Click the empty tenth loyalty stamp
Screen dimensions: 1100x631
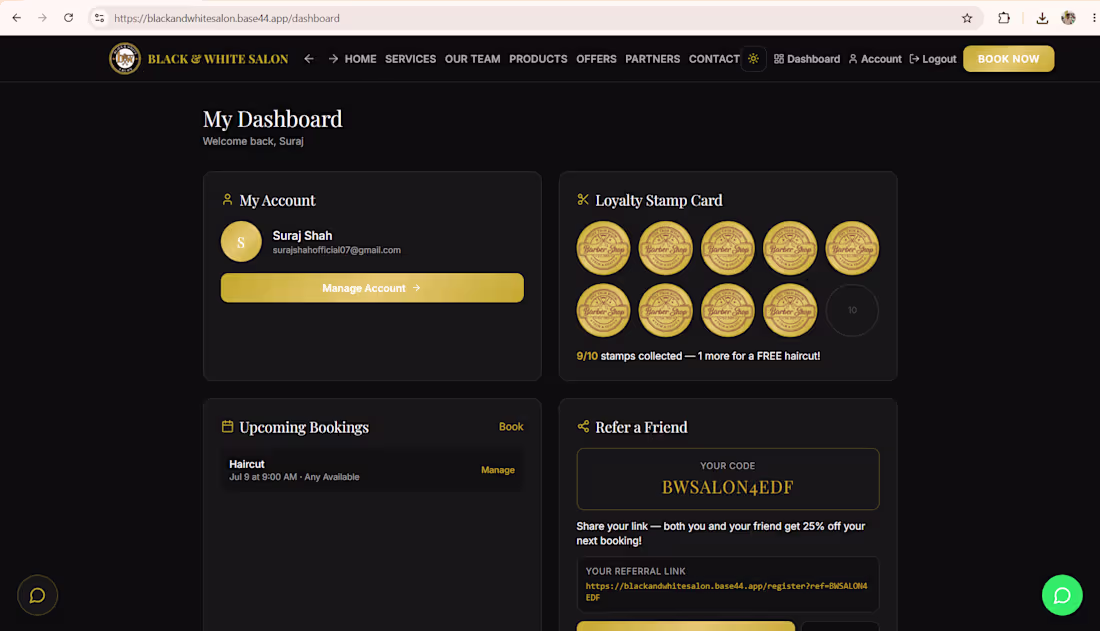(852, 310)
